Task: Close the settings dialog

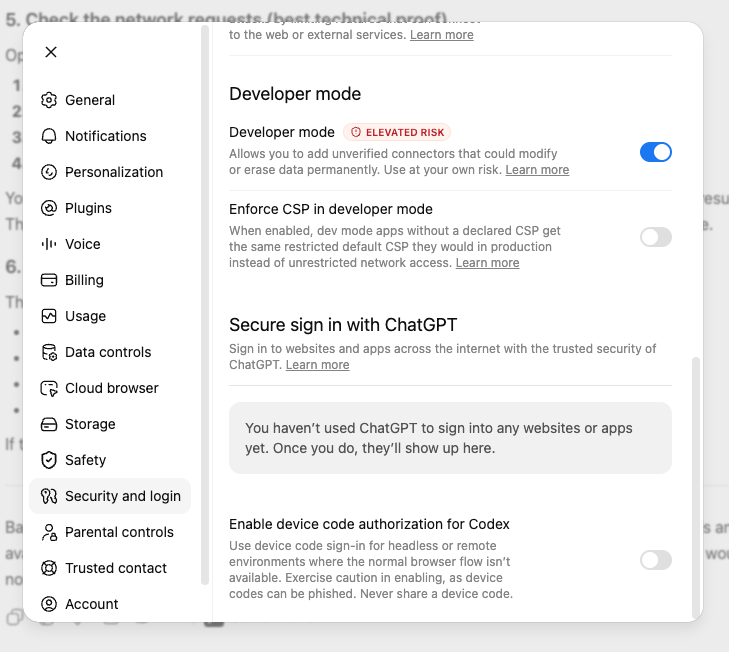Action: point(51,52)
